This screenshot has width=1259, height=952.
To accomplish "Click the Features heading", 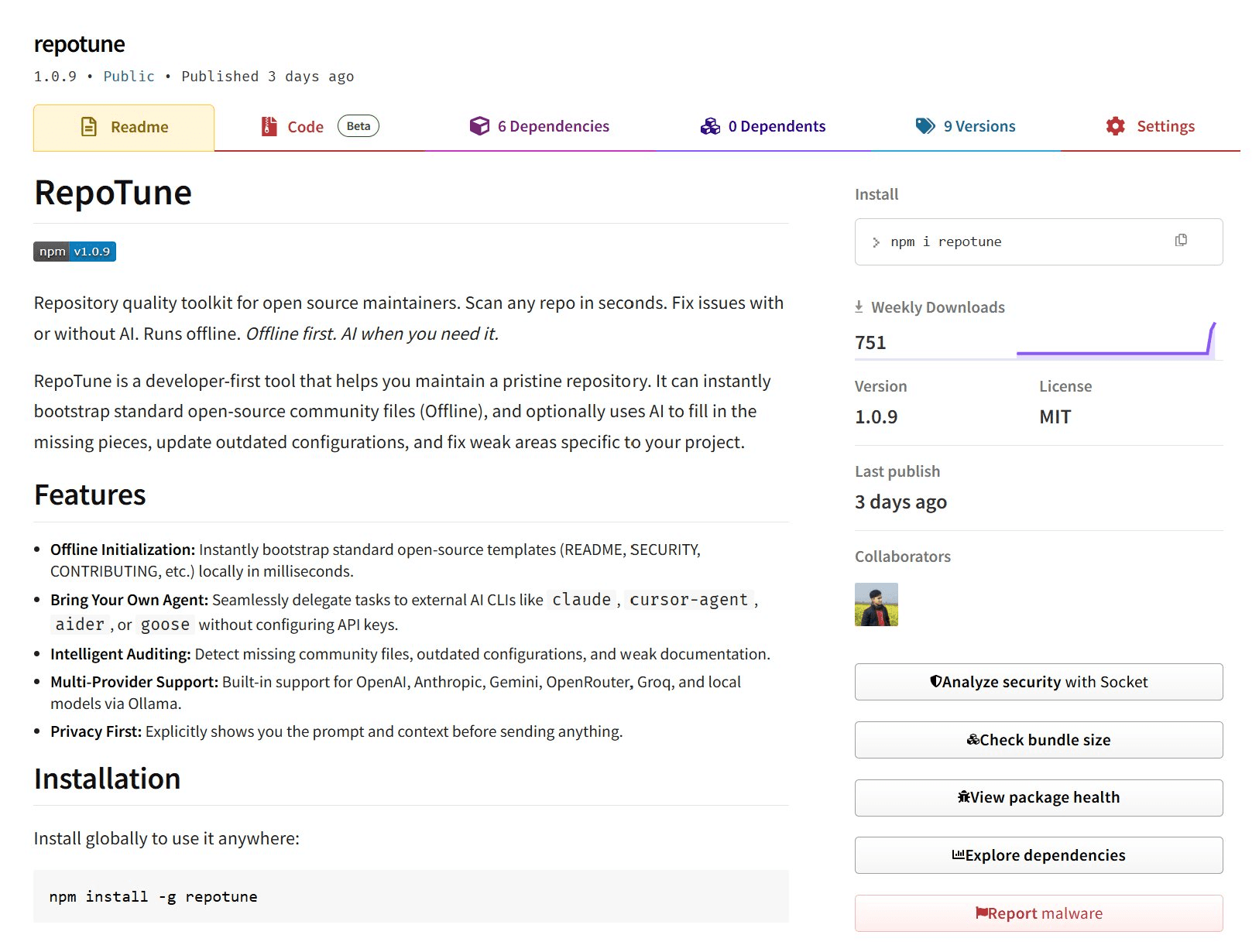I will 90,495.
